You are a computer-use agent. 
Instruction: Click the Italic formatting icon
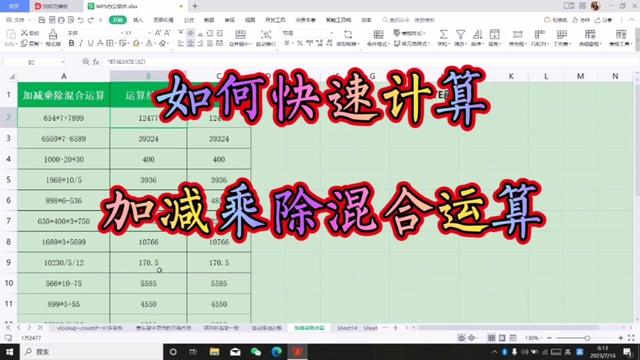(x=81, y=43)
